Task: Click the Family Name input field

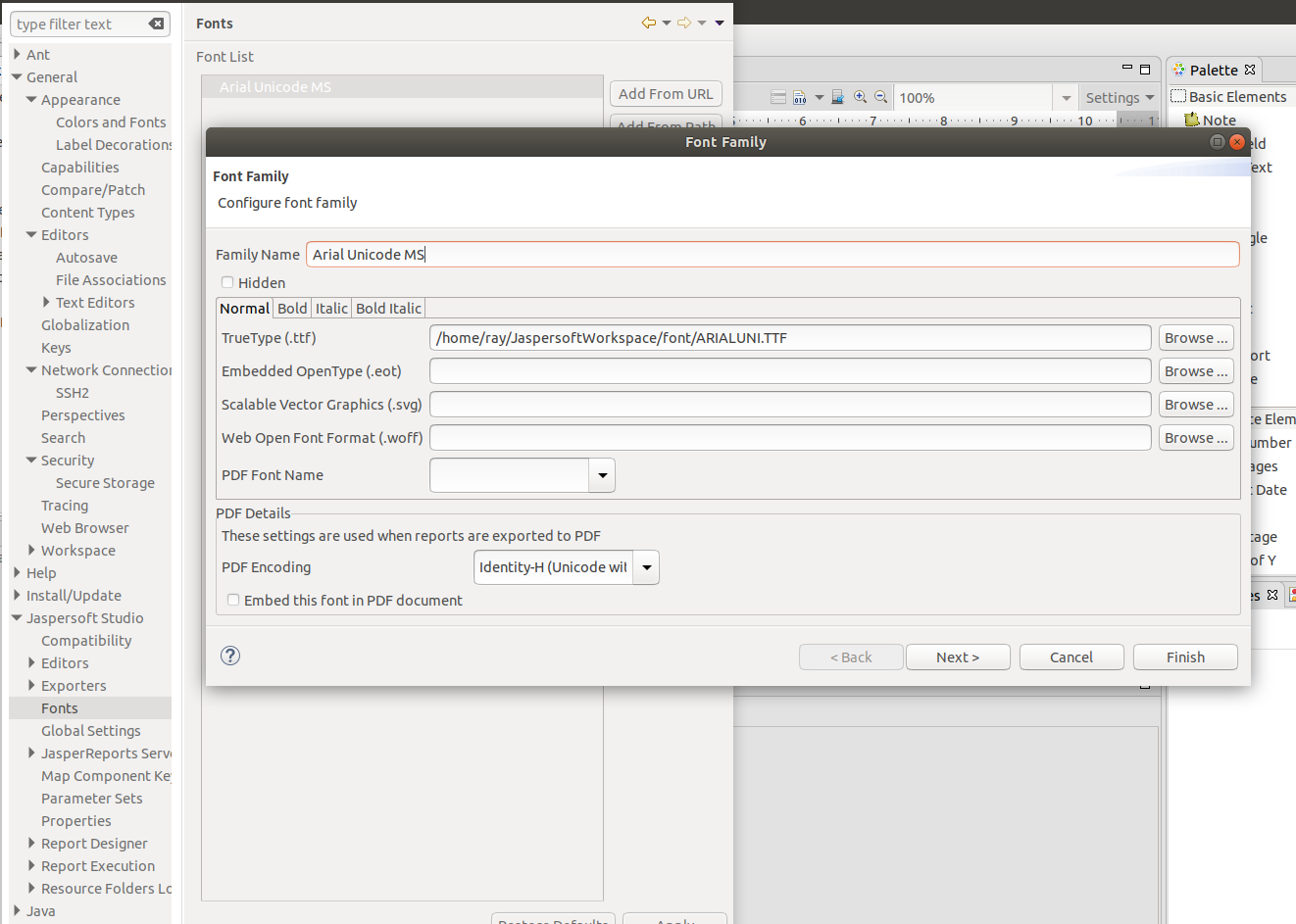Action: click(x=773, y=255)
